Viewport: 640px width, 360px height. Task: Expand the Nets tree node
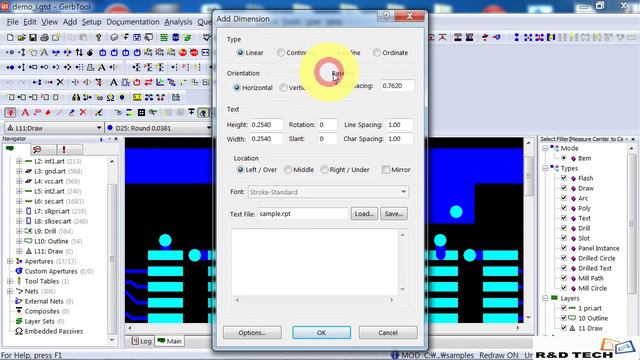pyautogui.click(x=10, y=291)
